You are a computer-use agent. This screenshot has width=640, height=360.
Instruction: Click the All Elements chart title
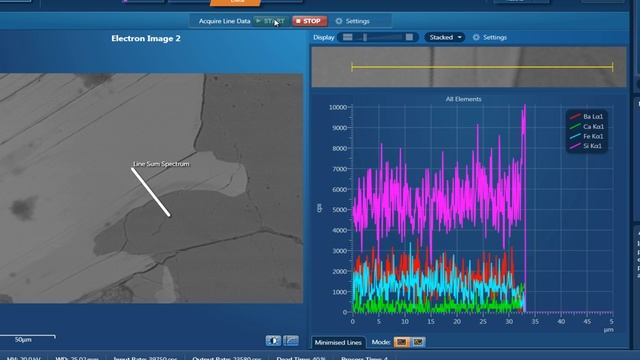click(463, 99)
